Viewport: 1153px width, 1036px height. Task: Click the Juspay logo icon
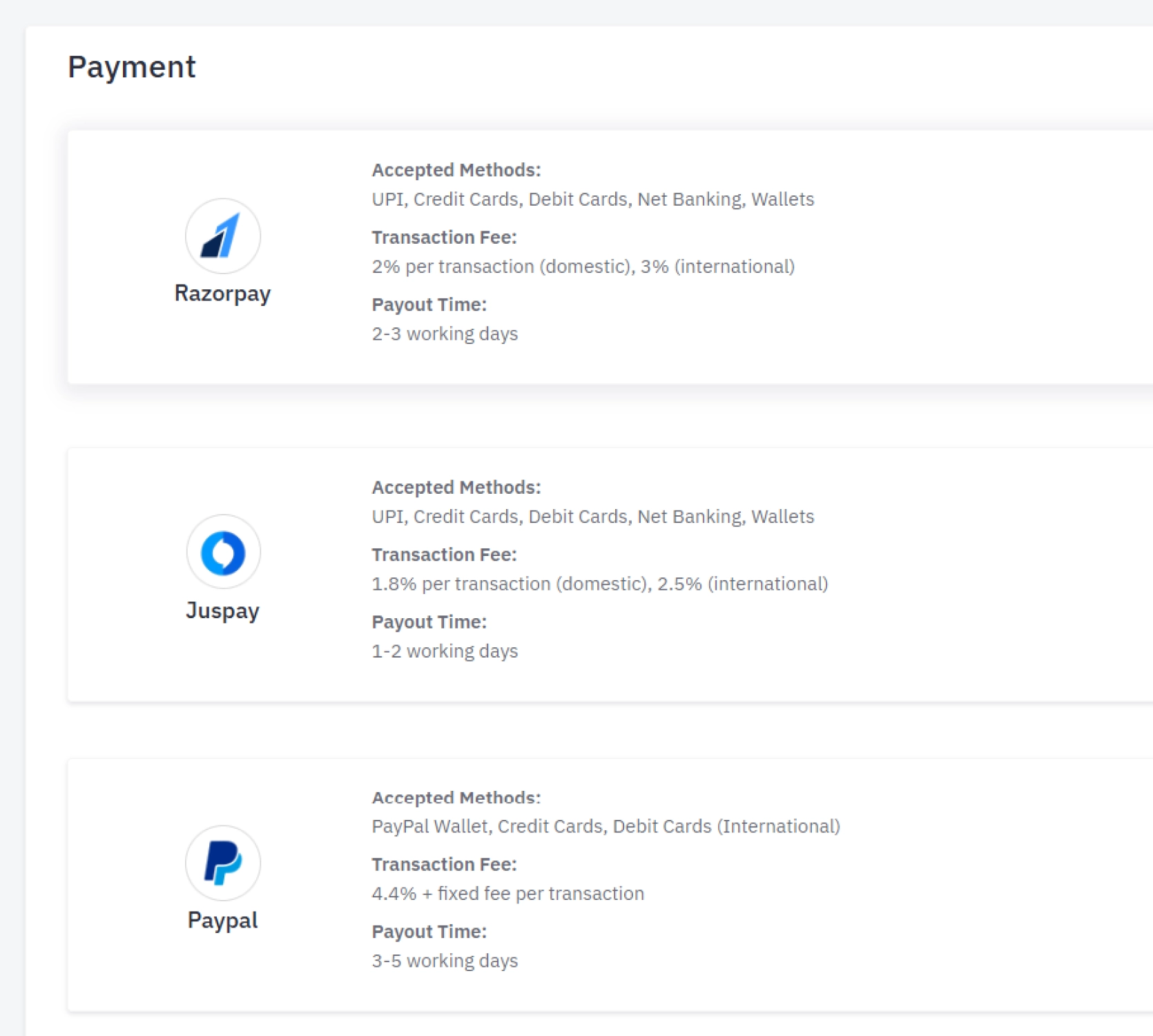coord(222,553)
